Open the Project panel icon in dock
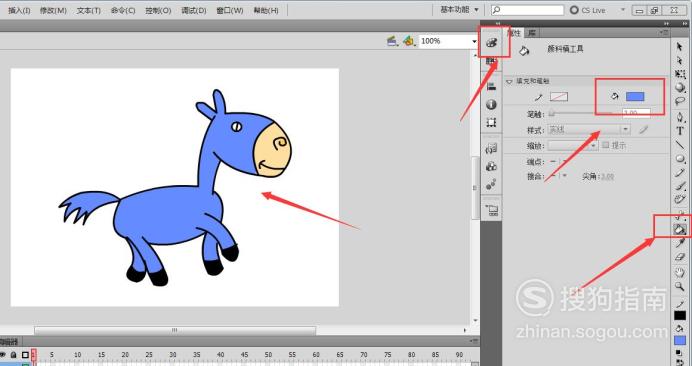Screen dimensions: 692x366 (x=491, y=210)
